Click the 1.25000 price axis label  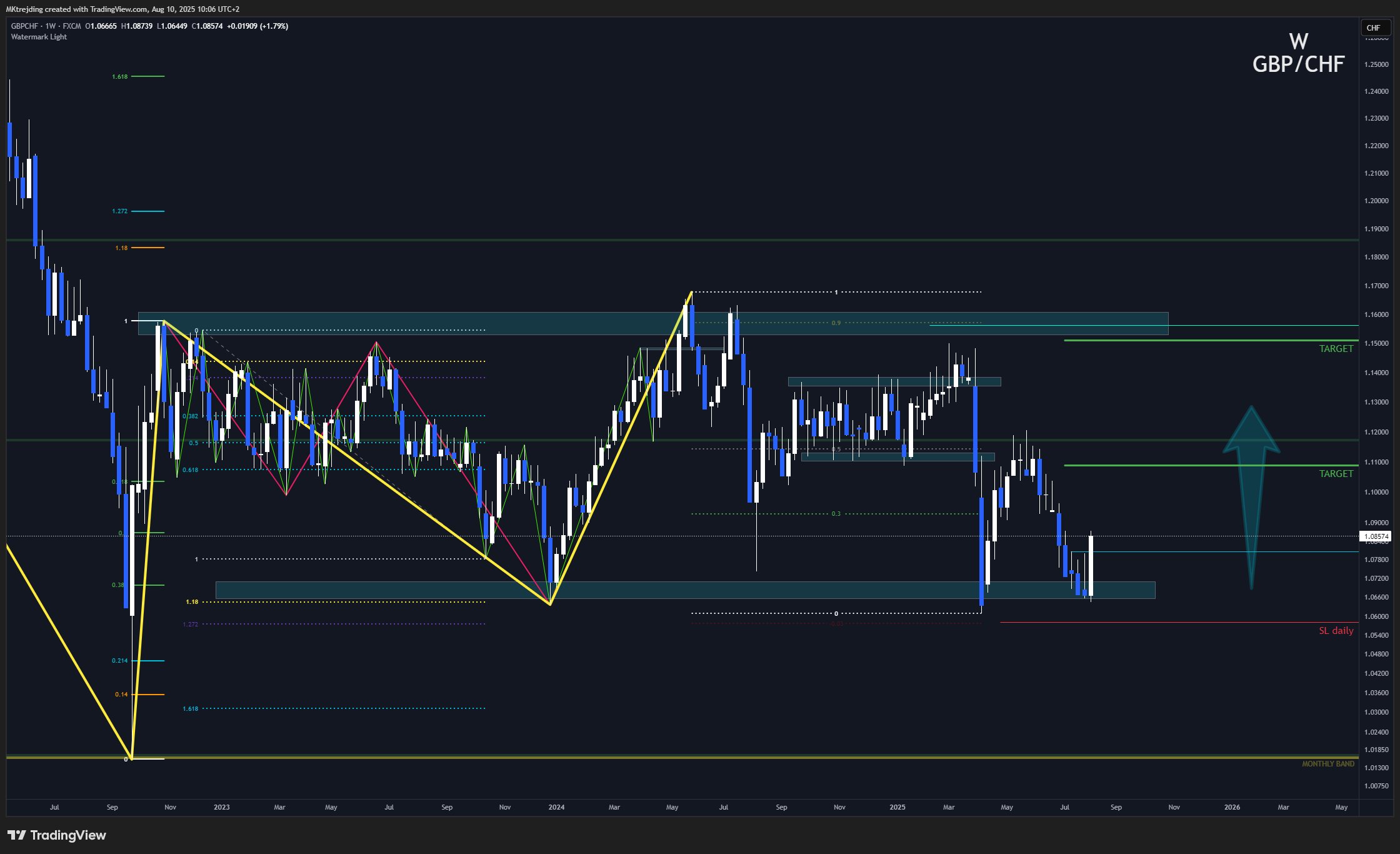click(1376, 64)
